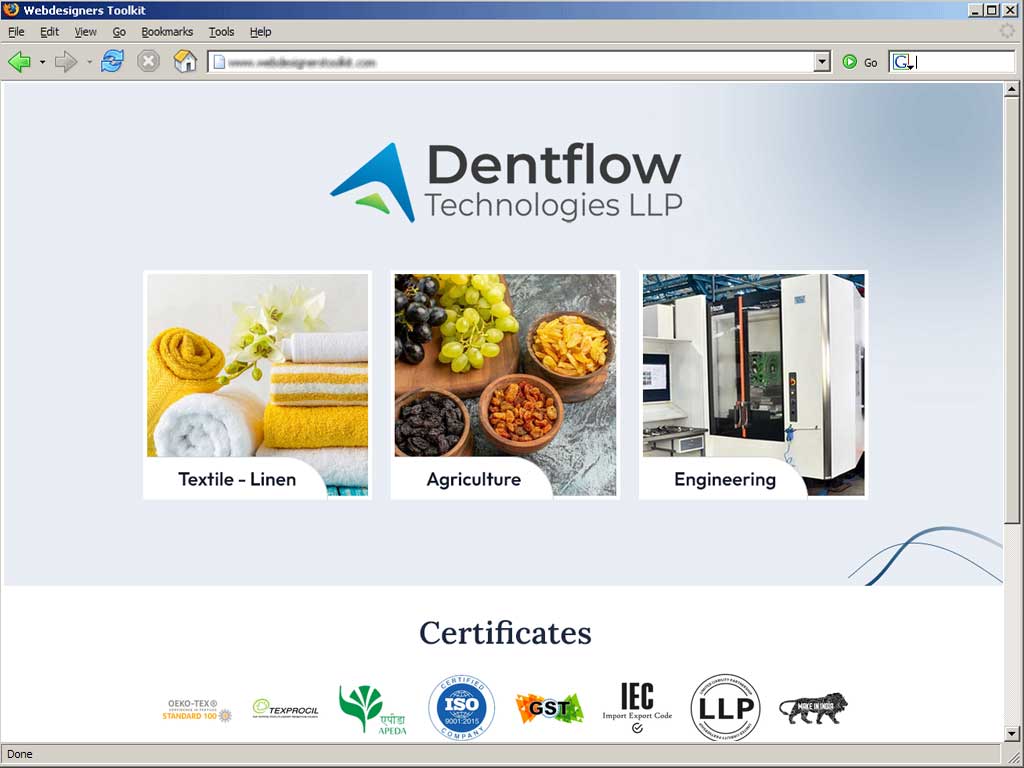Expand the address bar URL dropdown

822,62
